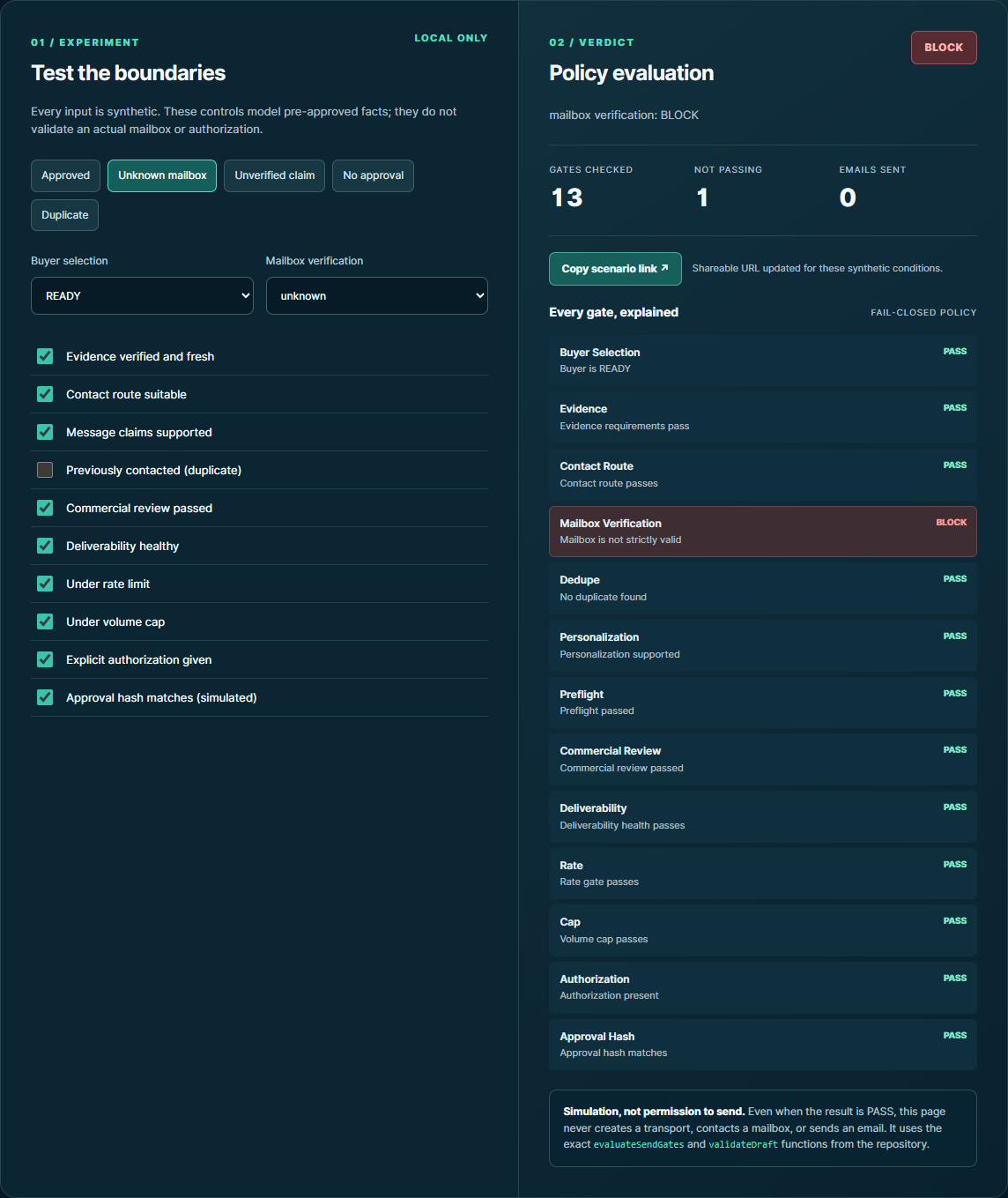Screen dimensions: 1008x1198
Task: Click the Authorization gate heading
Action: coord(595,979)
